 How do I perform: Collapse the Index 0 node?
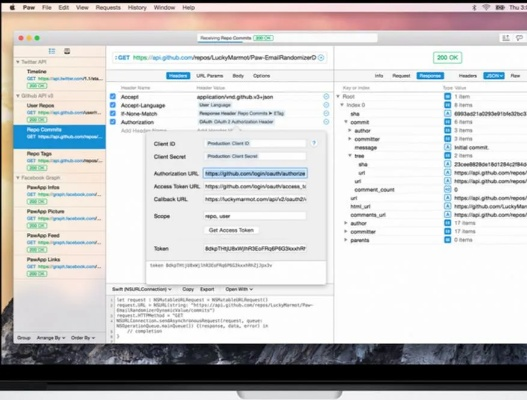pos(342,105)
